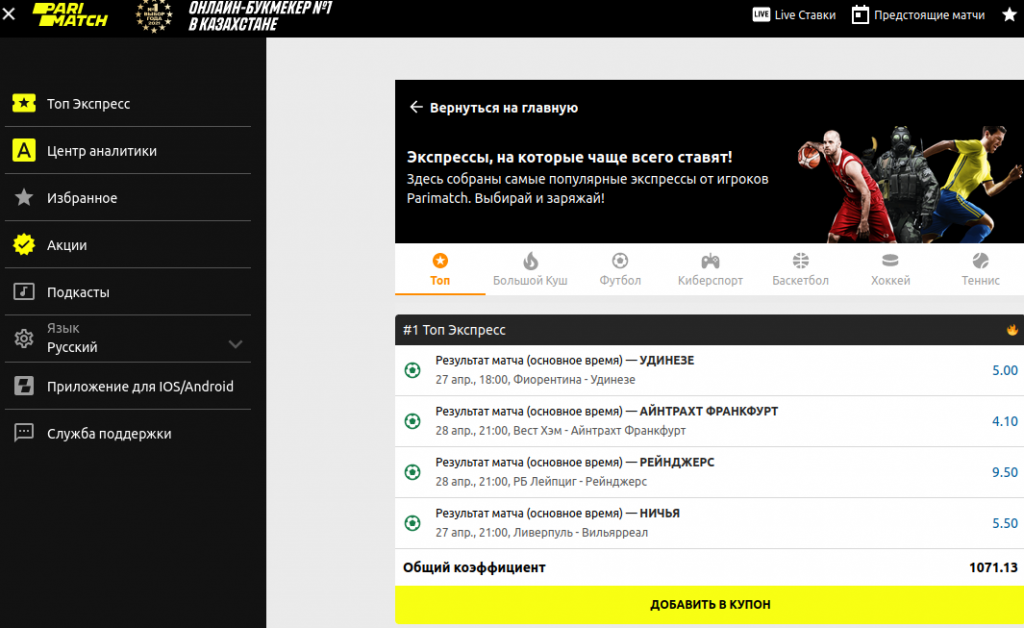The height and width of the screenshot is (628, 1024).
Task: Click the chat bubble support icon
Action: [24, 432]
